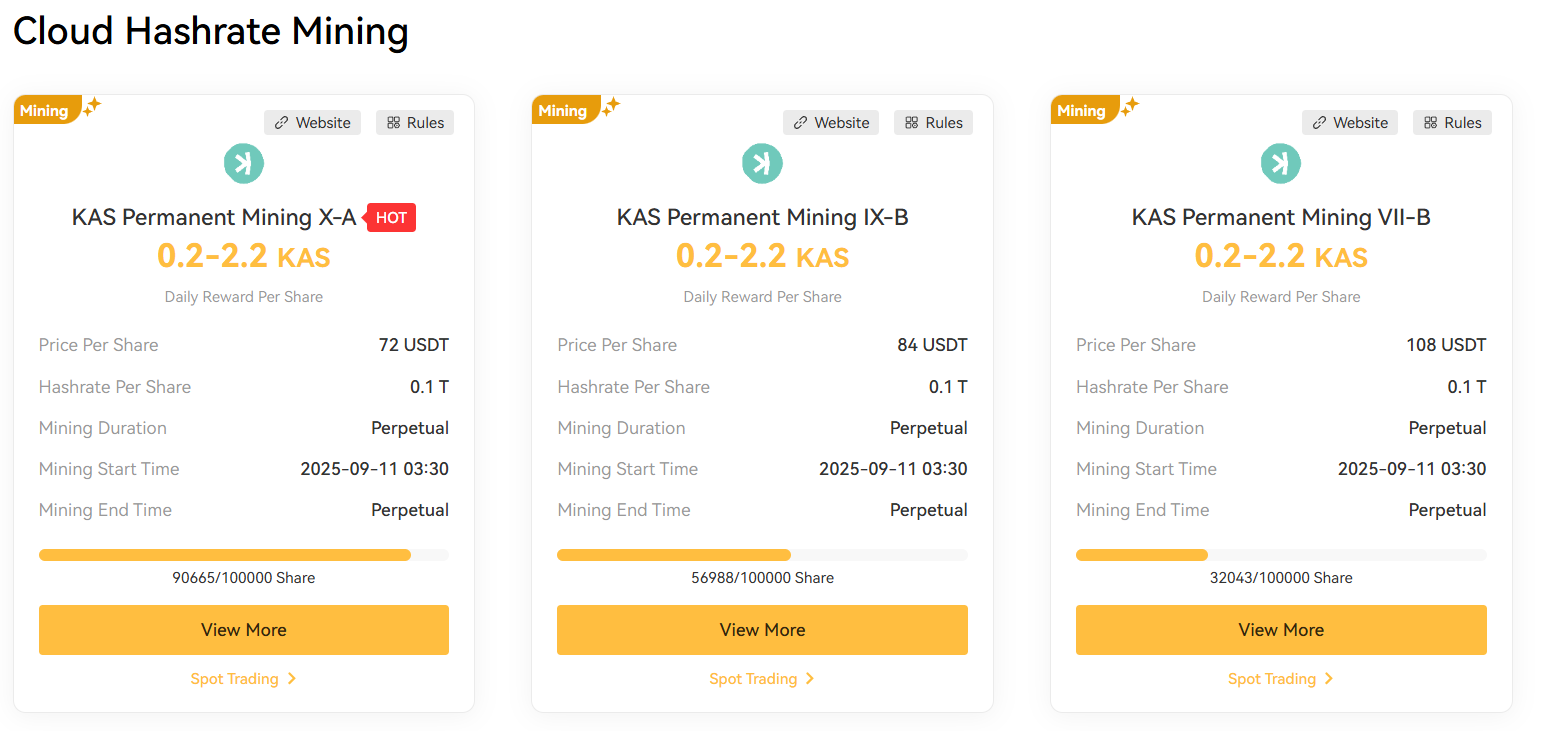
Task: Open Rules on the IX-B card
Action: point(933,123)
